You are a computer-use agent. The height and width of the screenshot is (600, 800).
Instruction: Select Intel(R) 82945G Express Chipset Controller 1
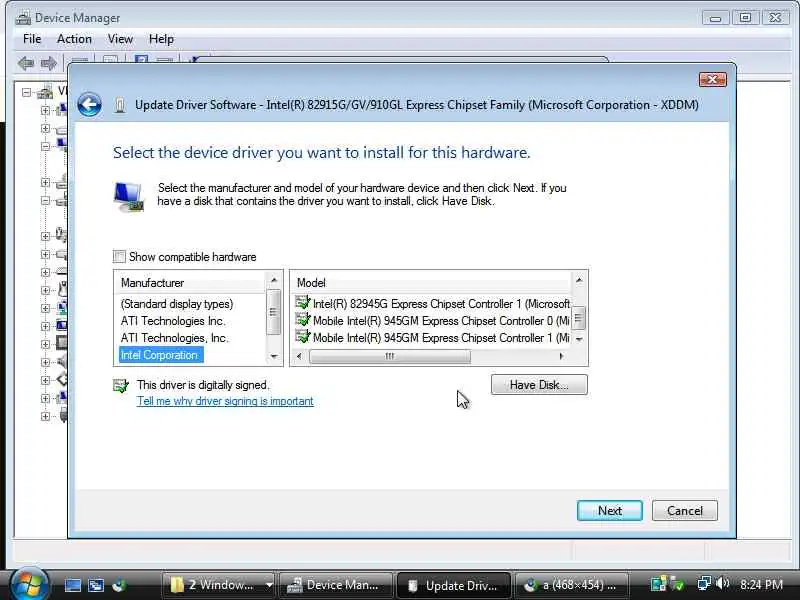(433, 304)
